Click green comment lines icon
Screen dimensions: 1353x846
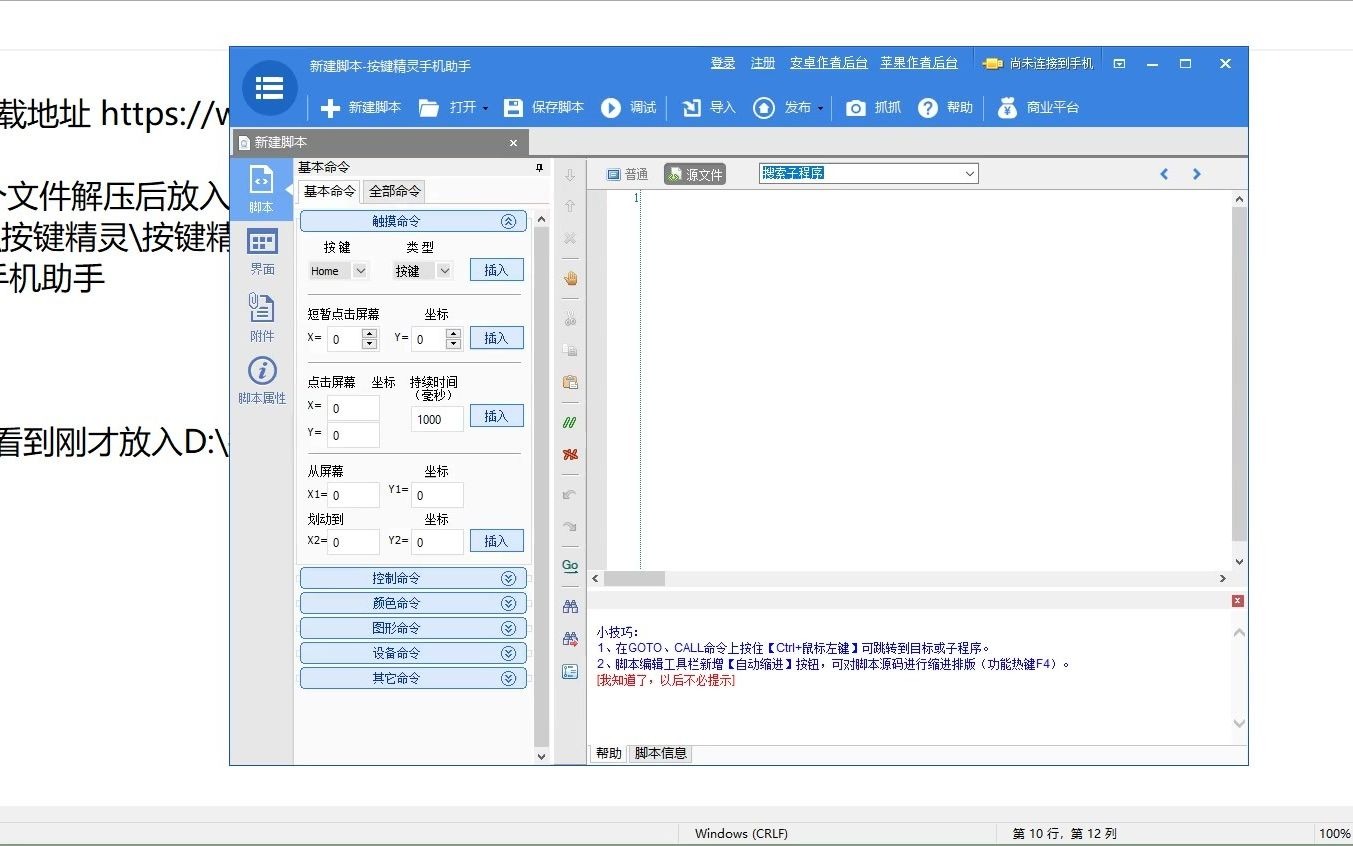pos(570,422)
